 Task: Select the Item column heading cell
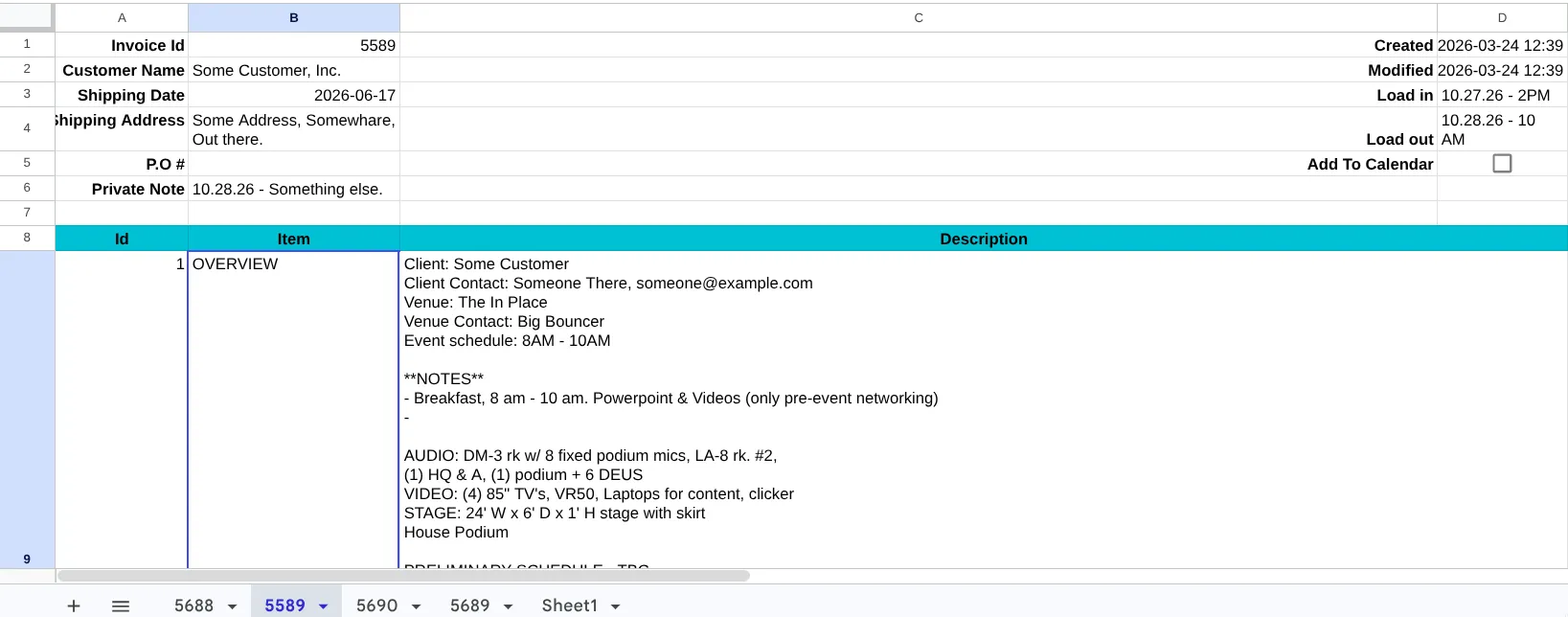[x=294, y=239]
